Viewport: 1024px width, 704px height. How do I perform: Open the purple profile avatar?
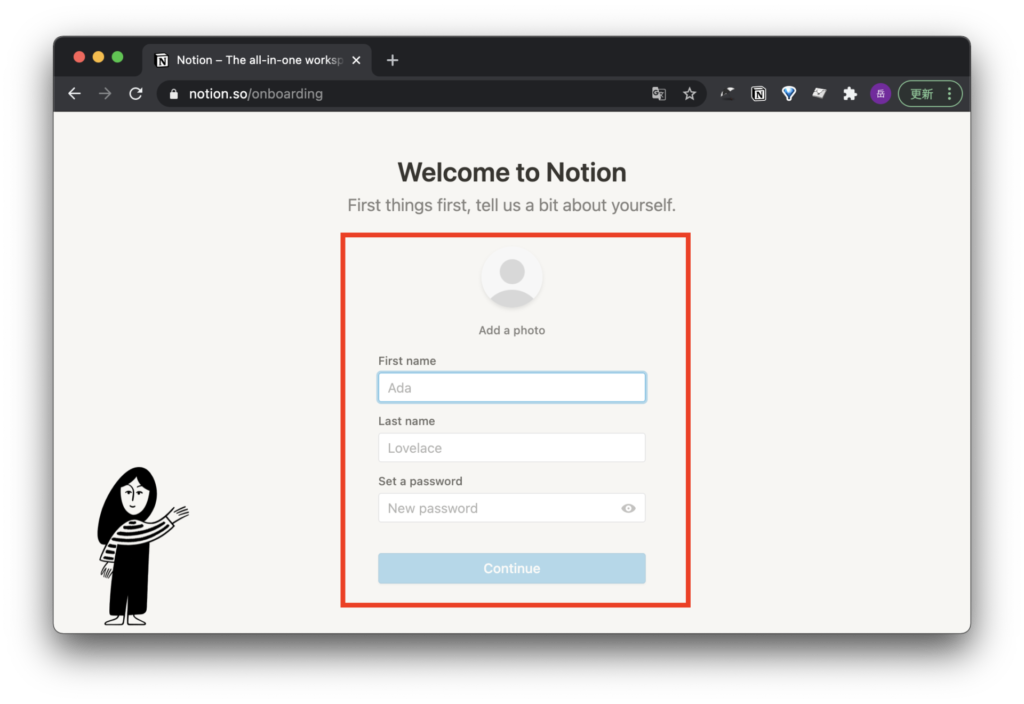880,93
